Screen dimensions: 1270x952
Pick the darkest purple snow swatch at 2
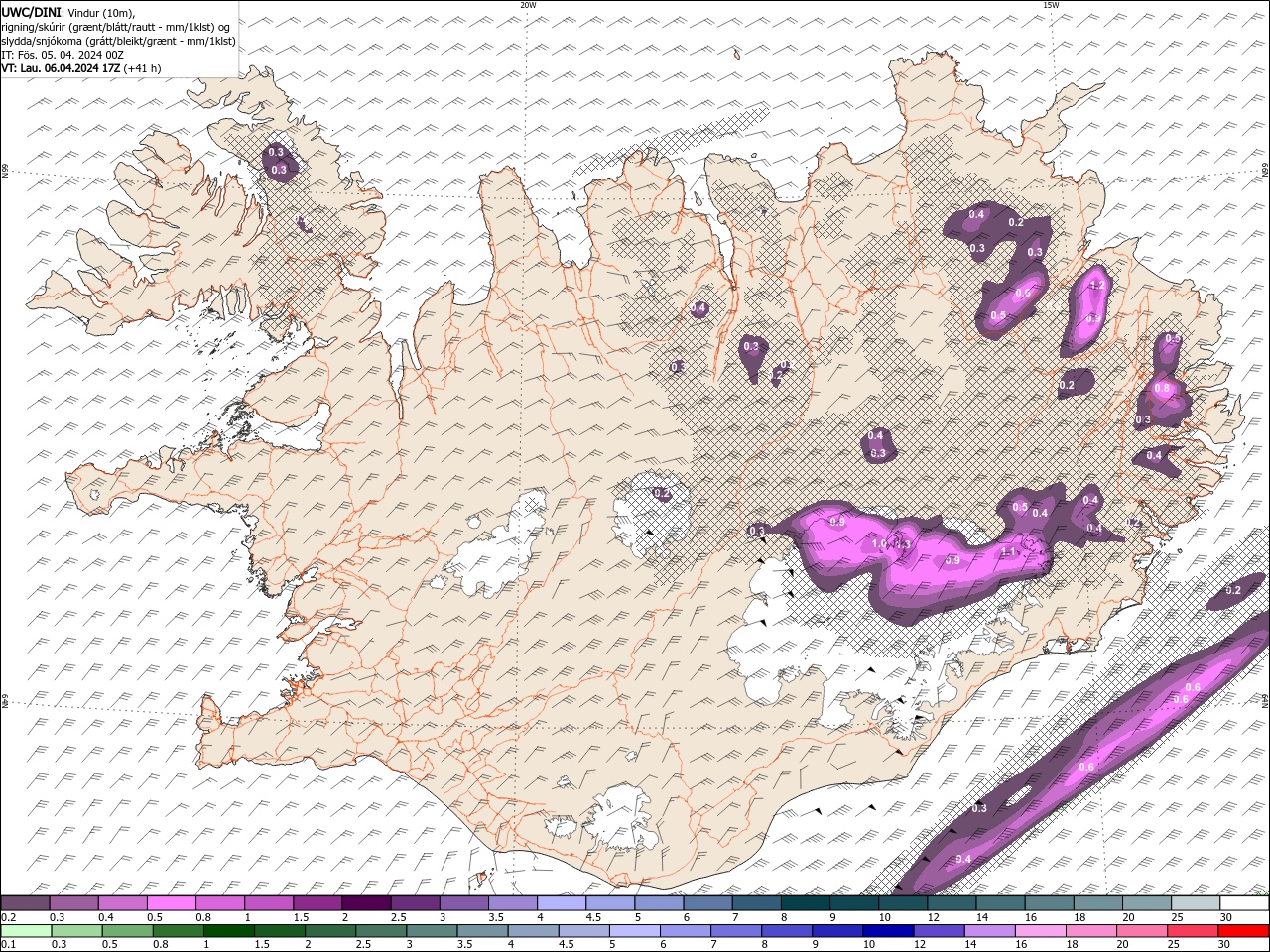[x=366, y=903]
